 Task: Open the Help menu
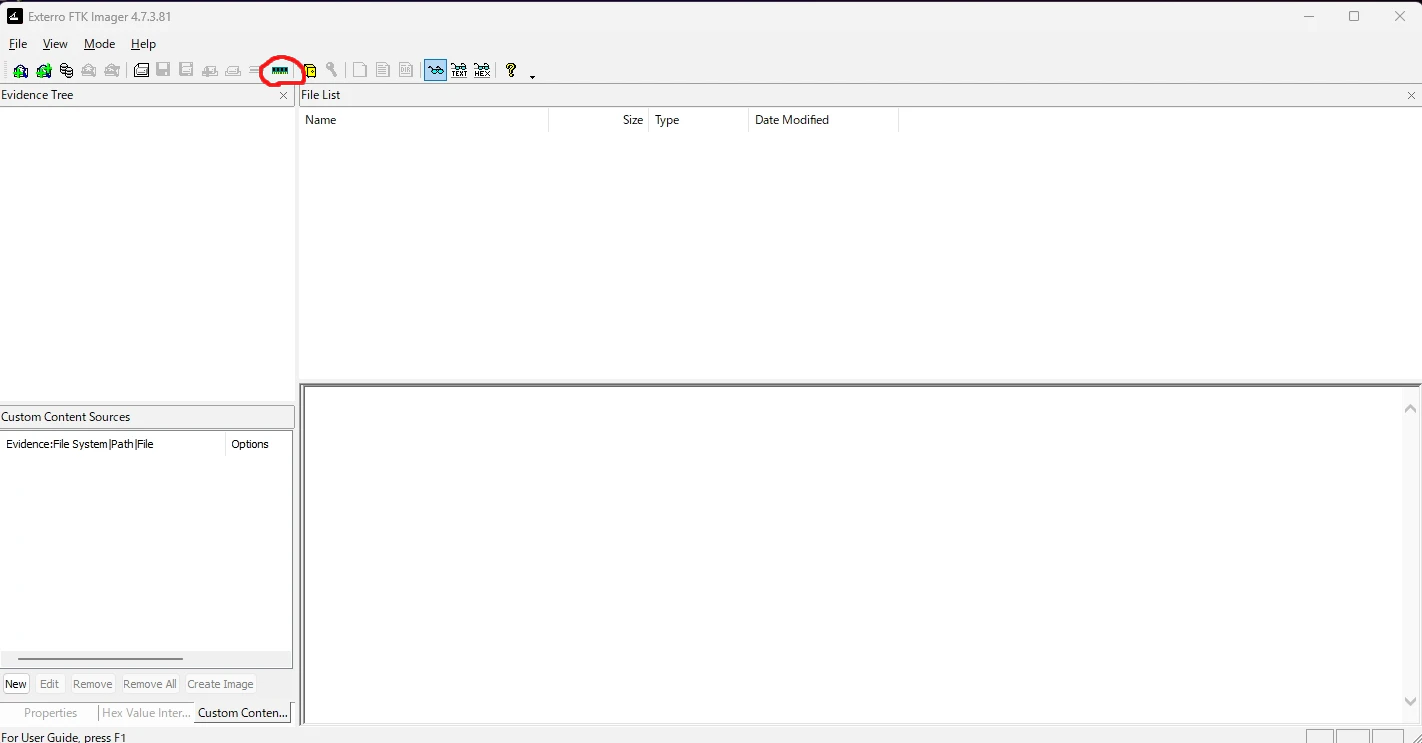(x=143, y=44)
